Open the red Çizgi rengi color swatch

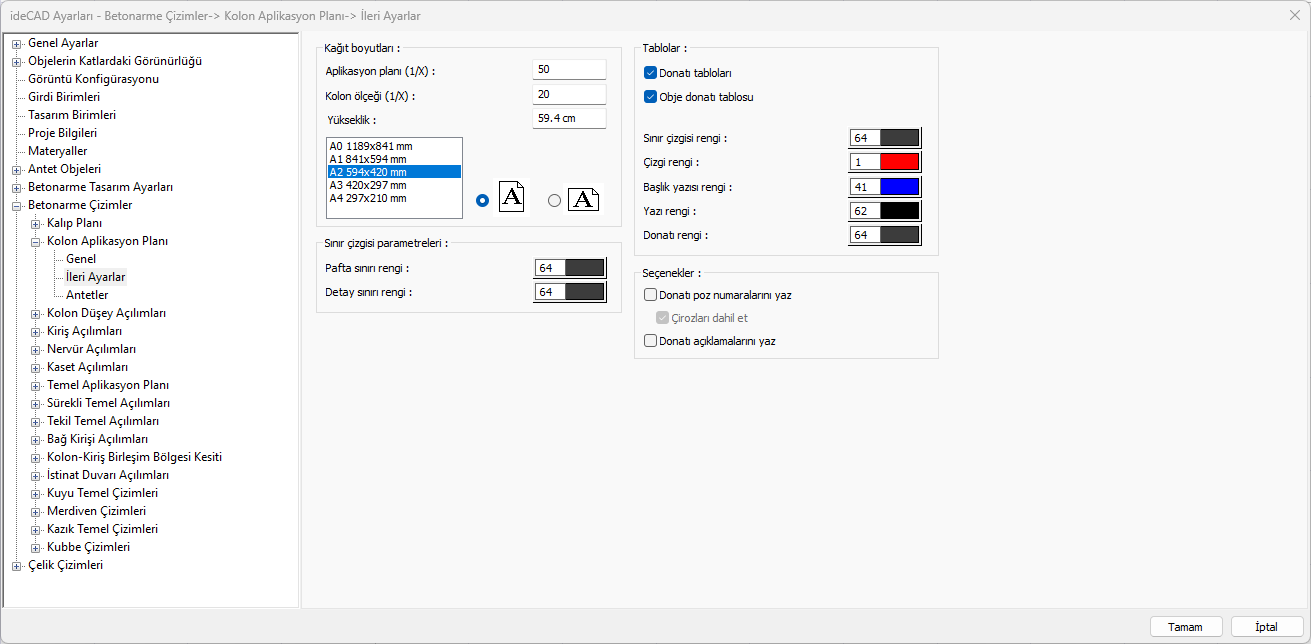point(899,162)
